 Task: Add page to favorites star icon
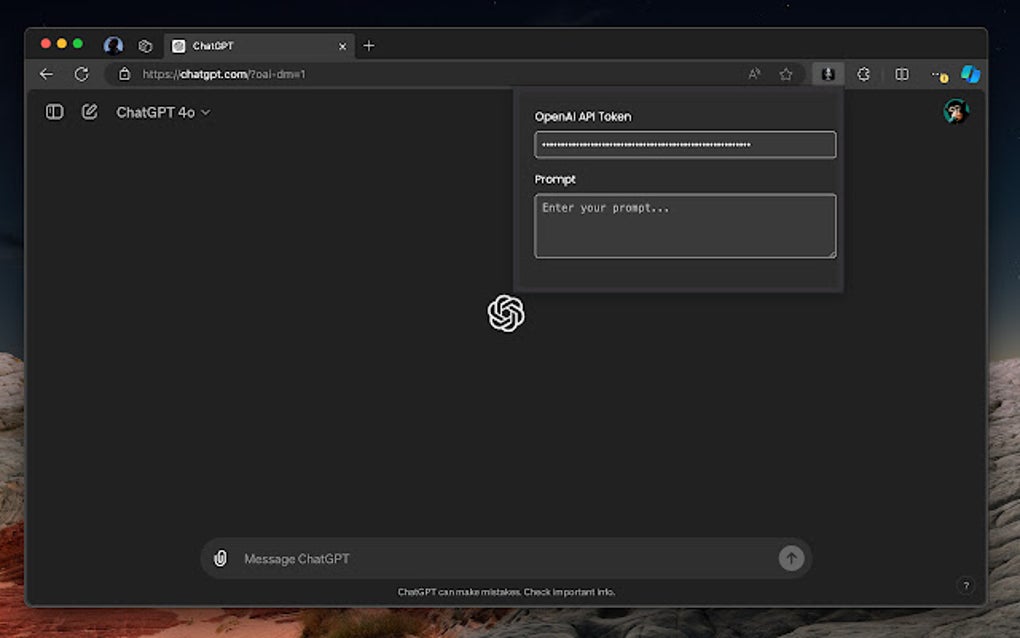(786, 74)
